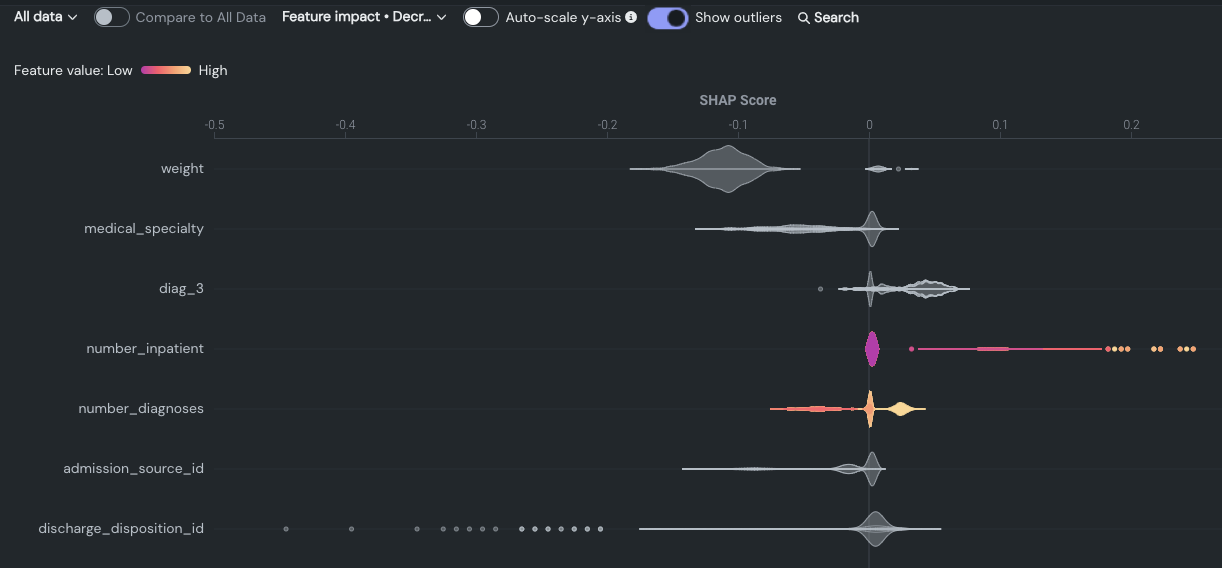Select the weight feature label
This screenshot has width=1222, height=568.
point(182,169)
